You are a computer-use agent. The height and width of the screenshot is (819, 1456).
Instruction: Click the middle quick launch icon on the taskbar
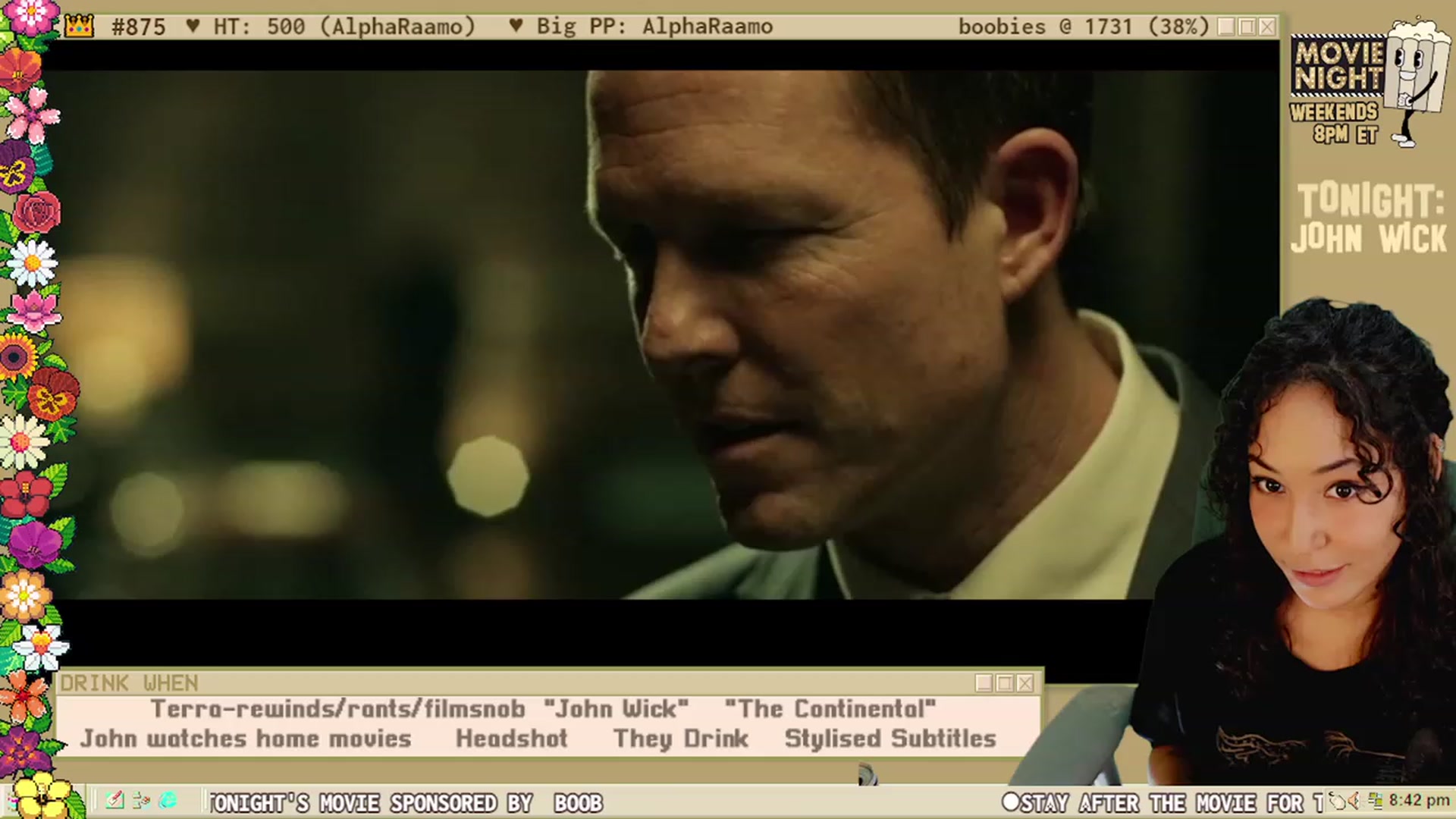(x=141, y=800)
